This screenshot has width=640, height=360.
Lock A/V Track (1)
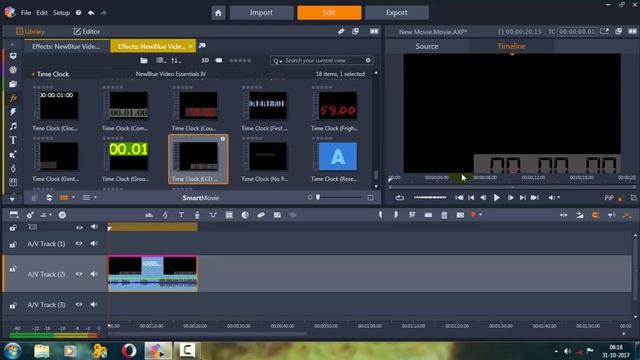(13, 244)
